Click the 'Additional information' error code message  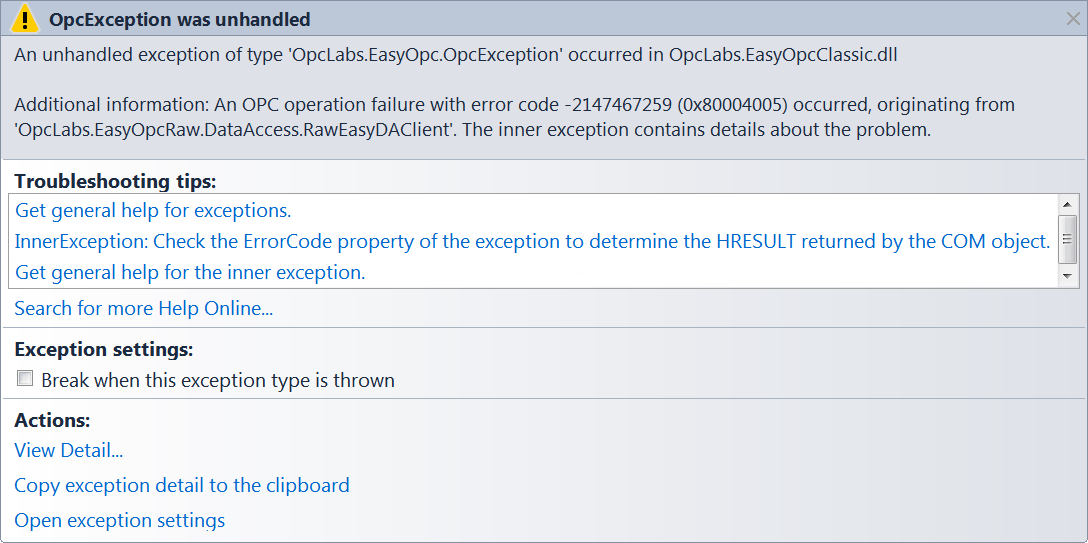coord(514,117)
